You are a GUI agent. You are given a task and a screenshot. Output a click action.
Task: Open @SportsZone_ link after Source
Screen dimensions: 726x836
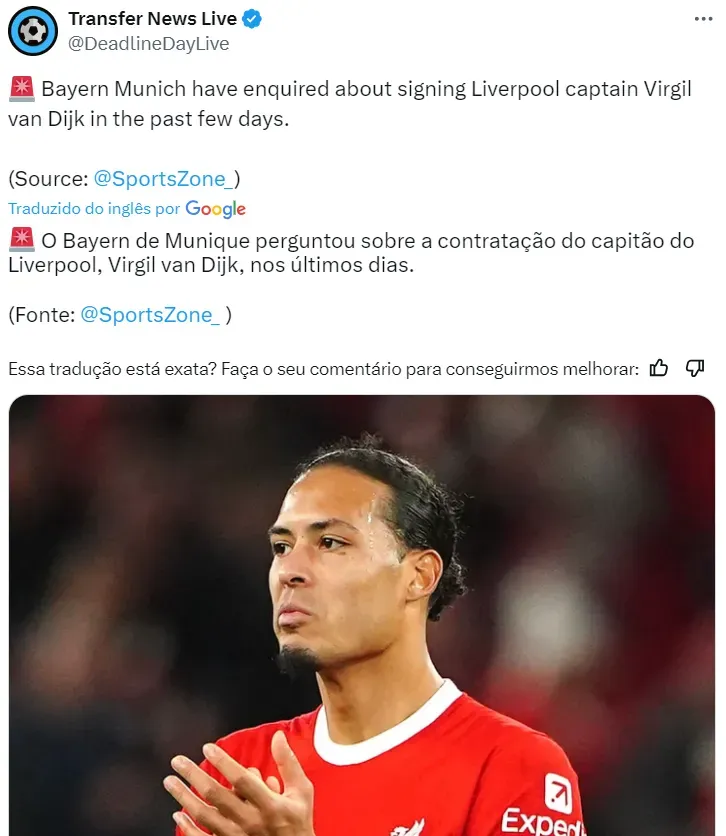[164, 179]
